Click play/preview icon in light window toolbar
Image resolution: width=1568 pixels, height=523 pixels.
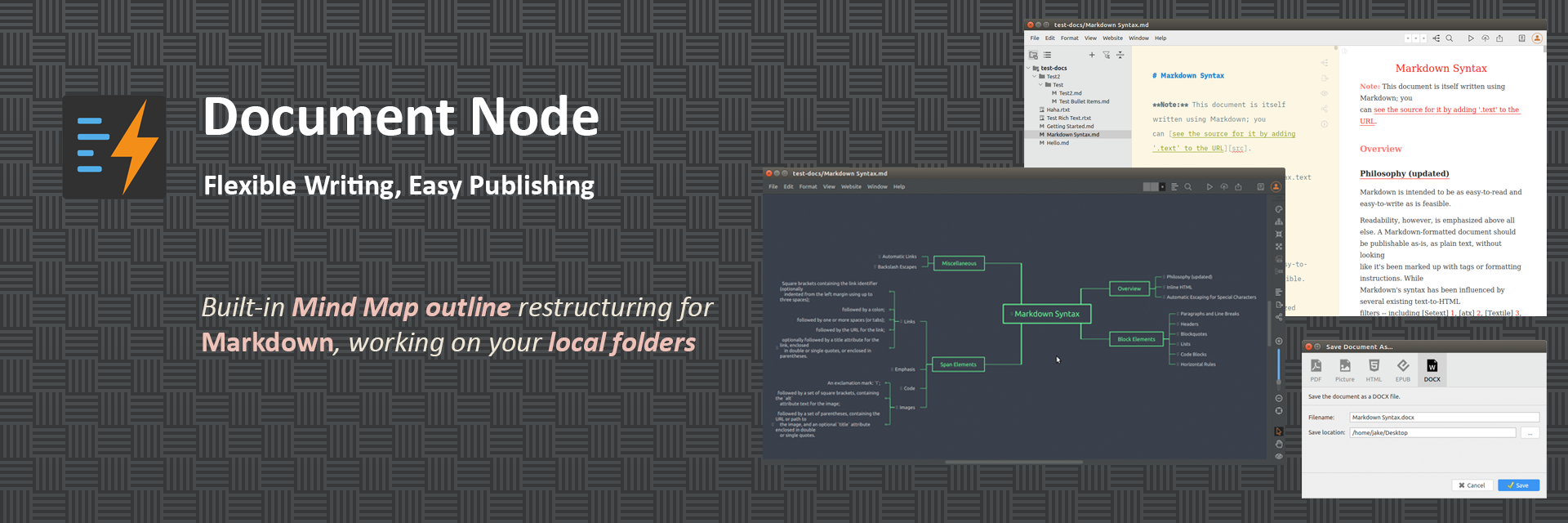point(1471,38)
